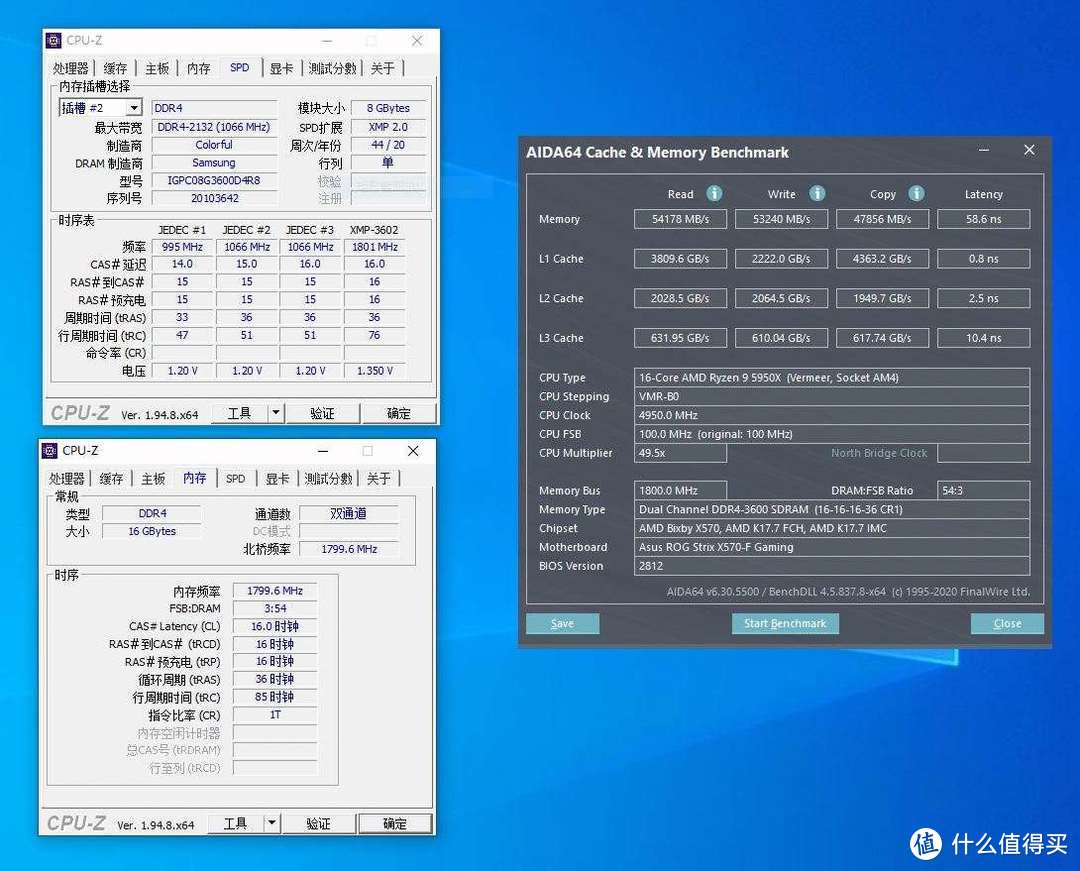The height and width of the screenshot is (871, 1080).
Task: Open 关于 tab in bottom CPU-Z
Action: [379, 479]
